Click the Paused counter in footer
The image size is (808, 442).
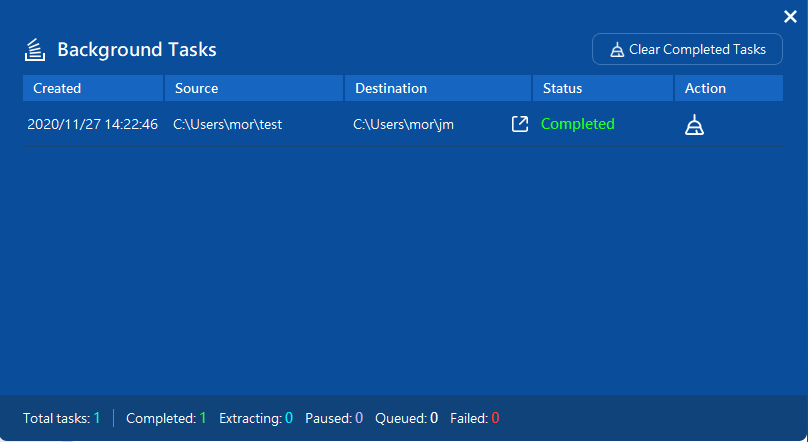(334, 418)
